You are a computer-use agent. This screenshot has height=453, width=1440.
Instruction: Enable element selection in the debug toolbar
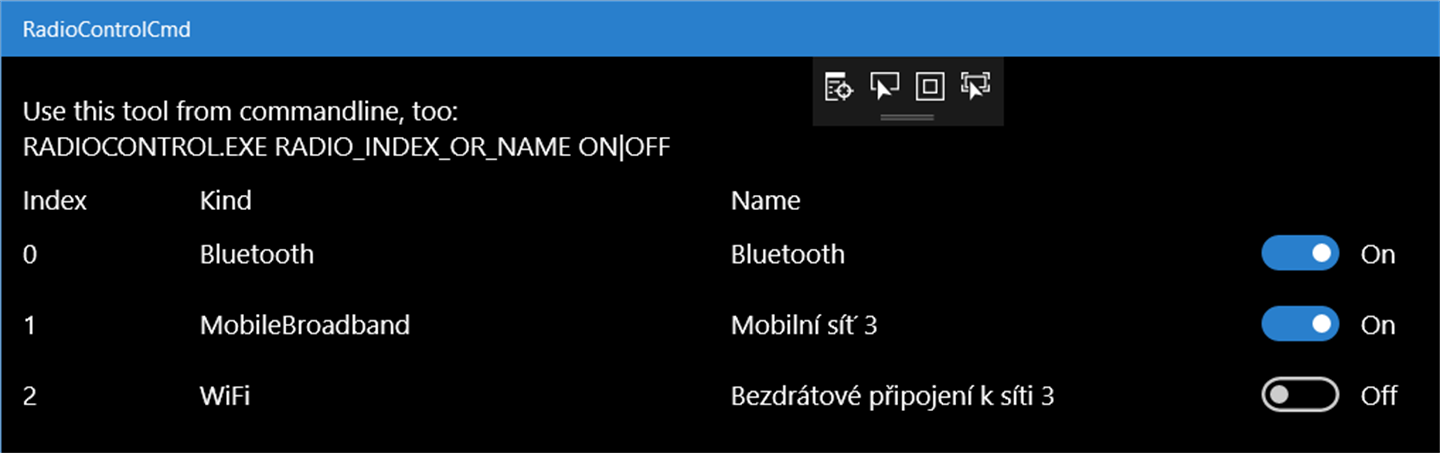coord(884,87)
